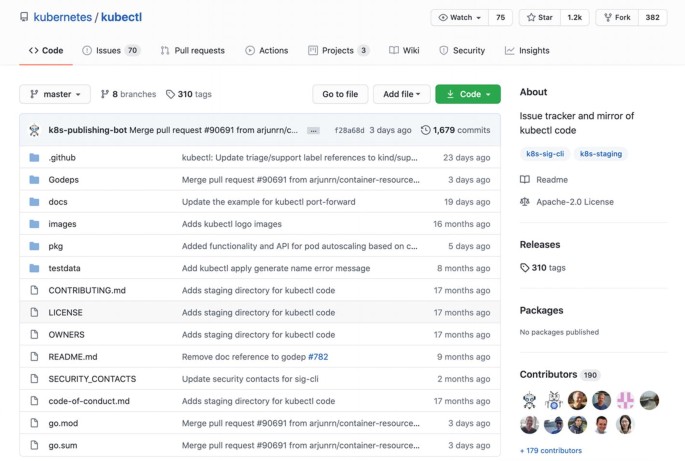Open the 75 watchers count

(501, 17)
